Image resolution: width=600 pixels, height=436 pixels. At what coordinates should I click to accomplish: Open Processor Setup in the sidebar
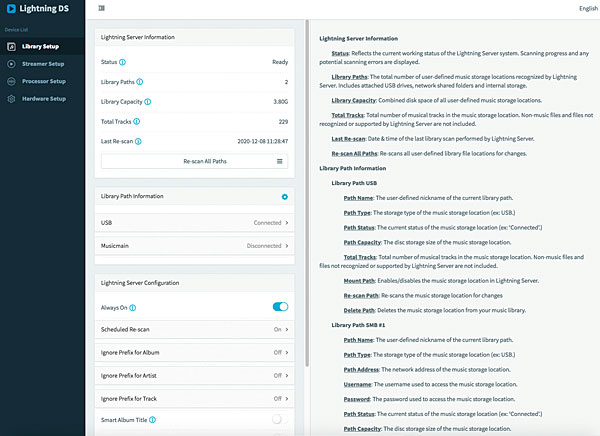pos(42,81)
